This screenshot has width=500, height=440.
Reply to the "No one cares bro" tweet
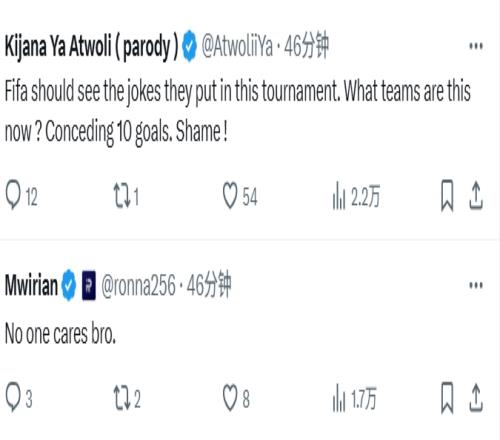(19, 398)
